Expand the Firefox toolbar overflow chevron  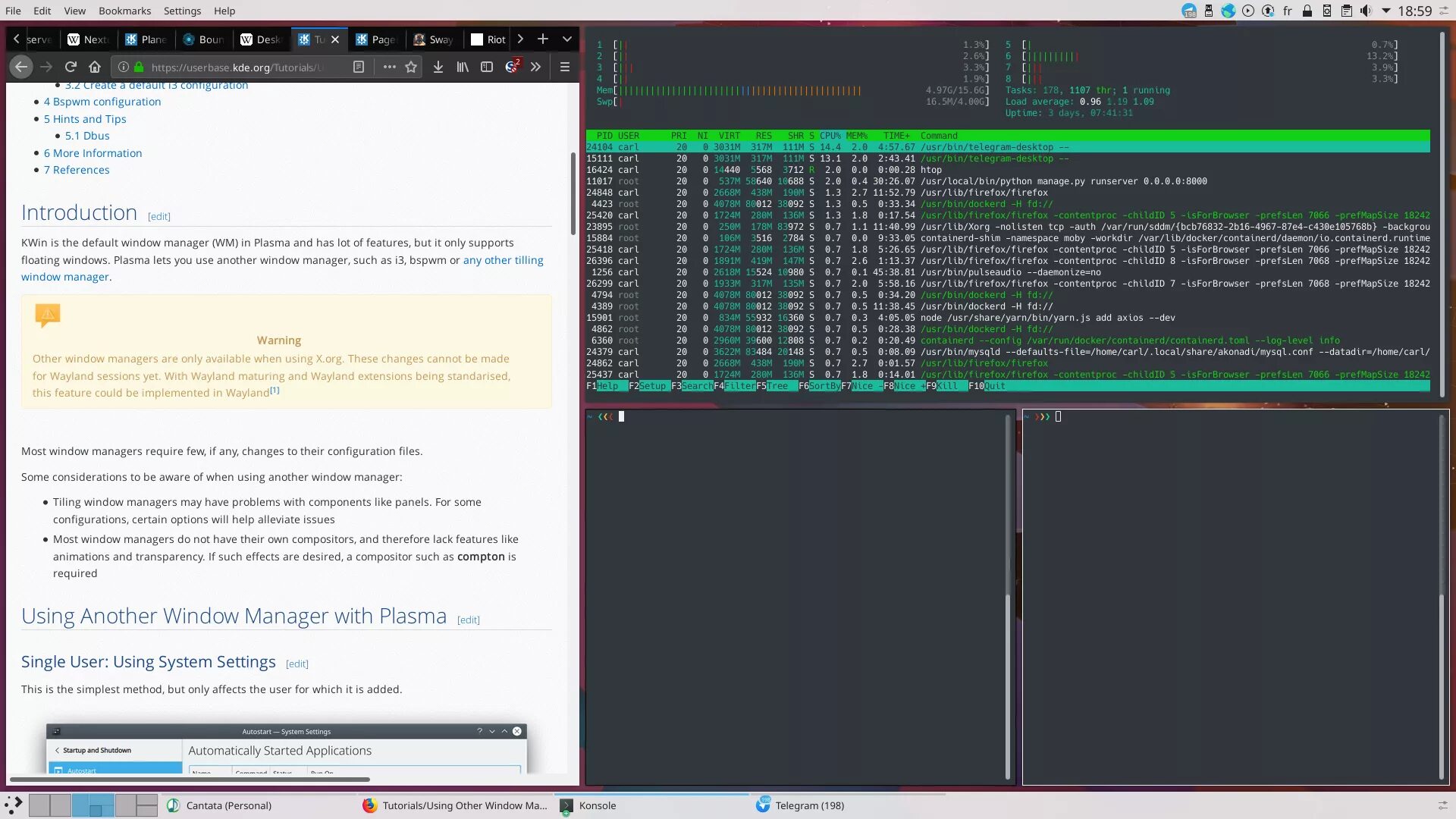[536, 67]
